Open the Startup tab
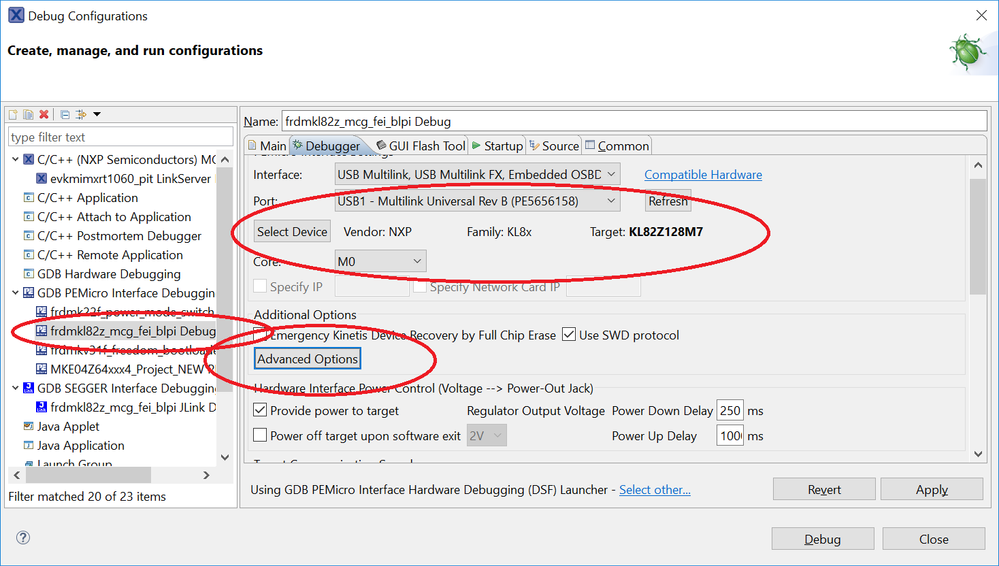999x566 pixels. coord(497,146)
